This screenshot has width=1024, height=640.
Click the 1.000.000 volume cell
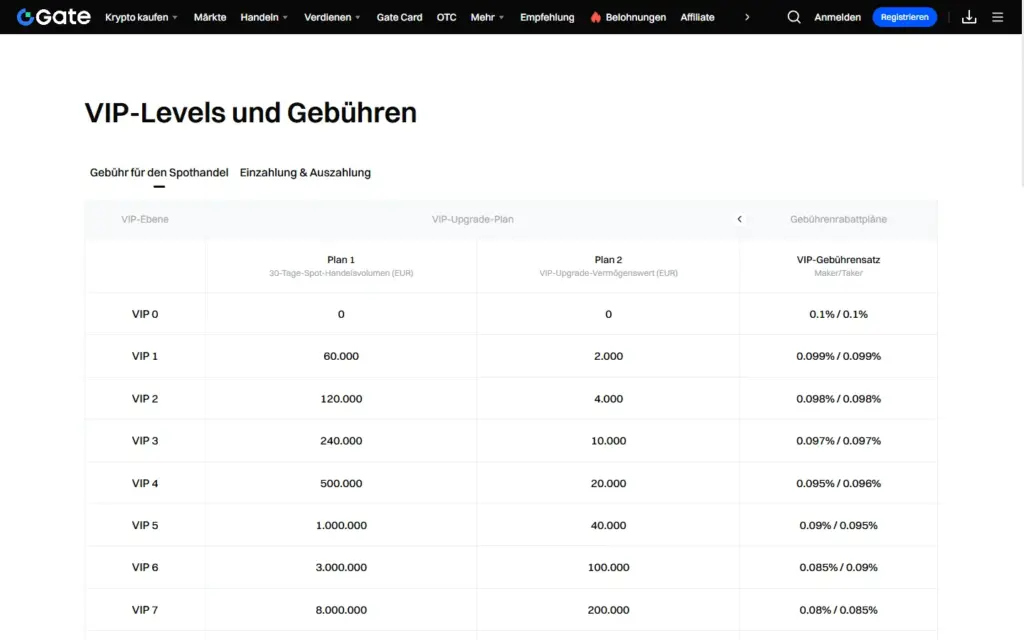coord(341,525)
